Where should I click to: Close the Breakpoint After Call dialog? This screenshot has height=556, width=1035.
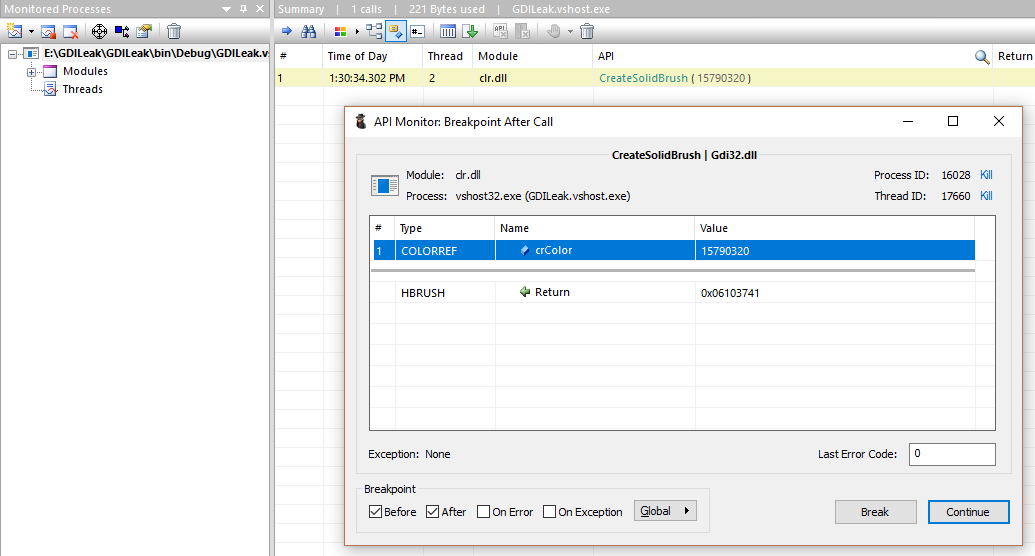999,121
